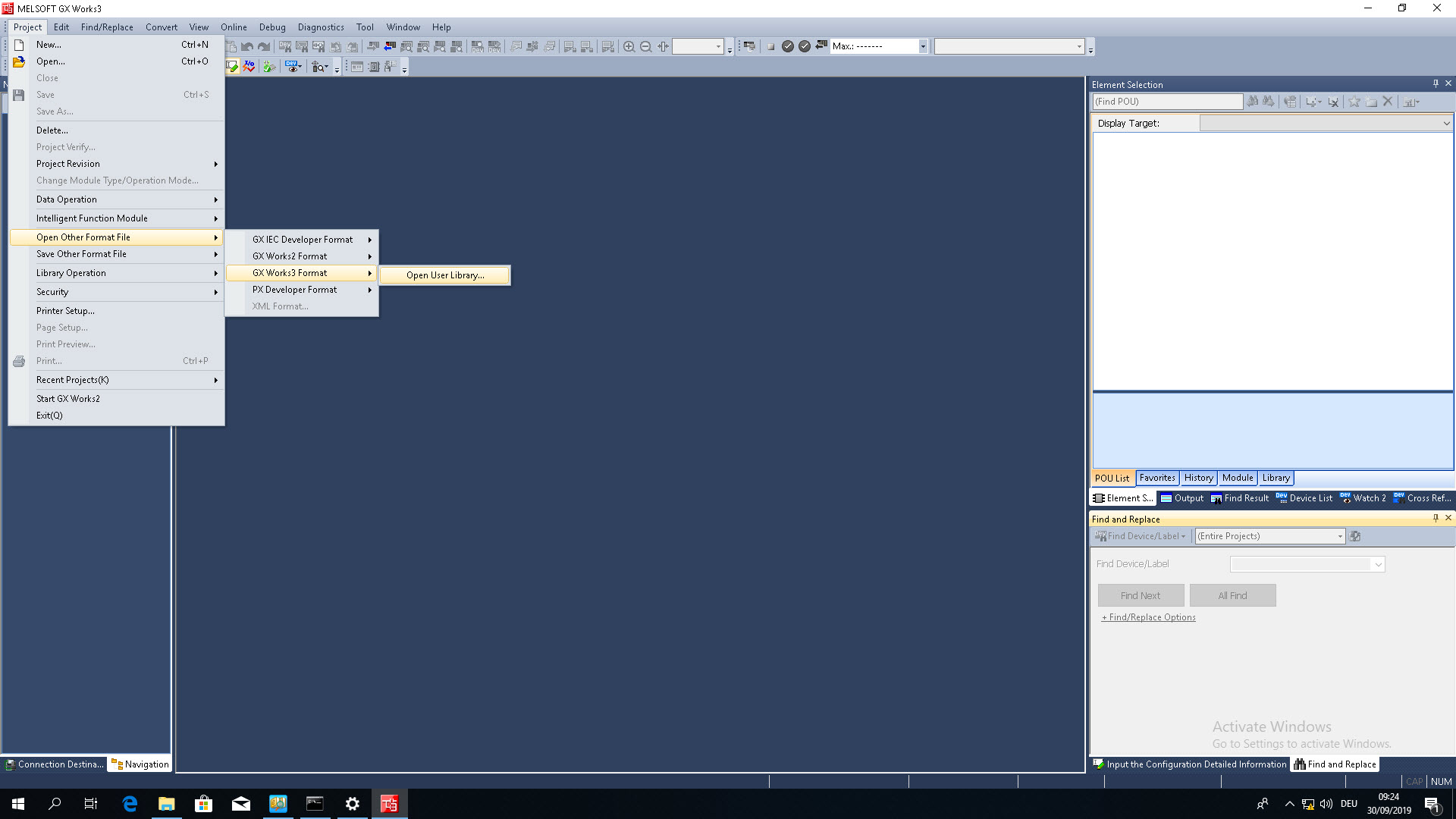Switch to the Module tab
Viewport: 1456px width, 819px height.
click(1238, 478)
